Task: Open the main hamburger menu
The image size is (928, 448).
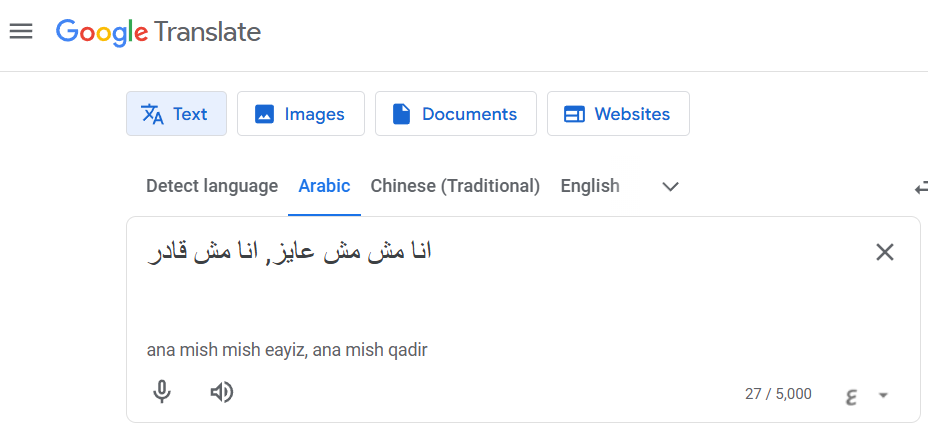Action: click(21, 31)
